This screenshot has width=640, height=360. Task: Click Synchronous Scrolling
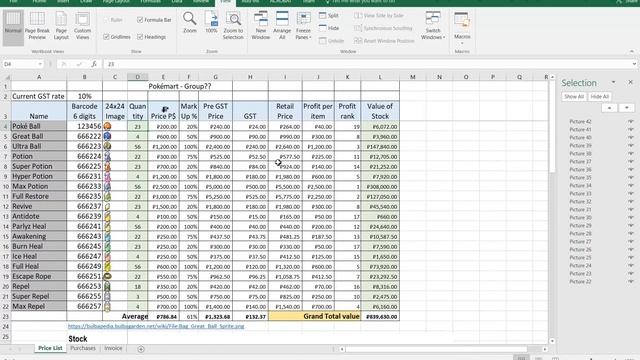(383, 28)
